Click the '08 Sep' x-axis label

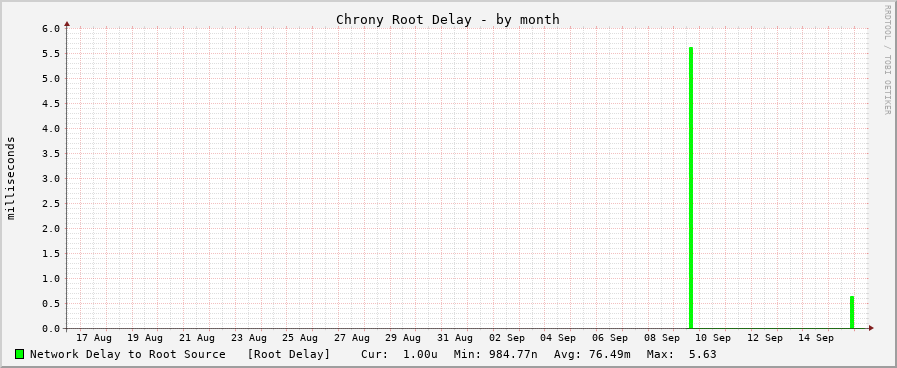[x=662, y=338]
